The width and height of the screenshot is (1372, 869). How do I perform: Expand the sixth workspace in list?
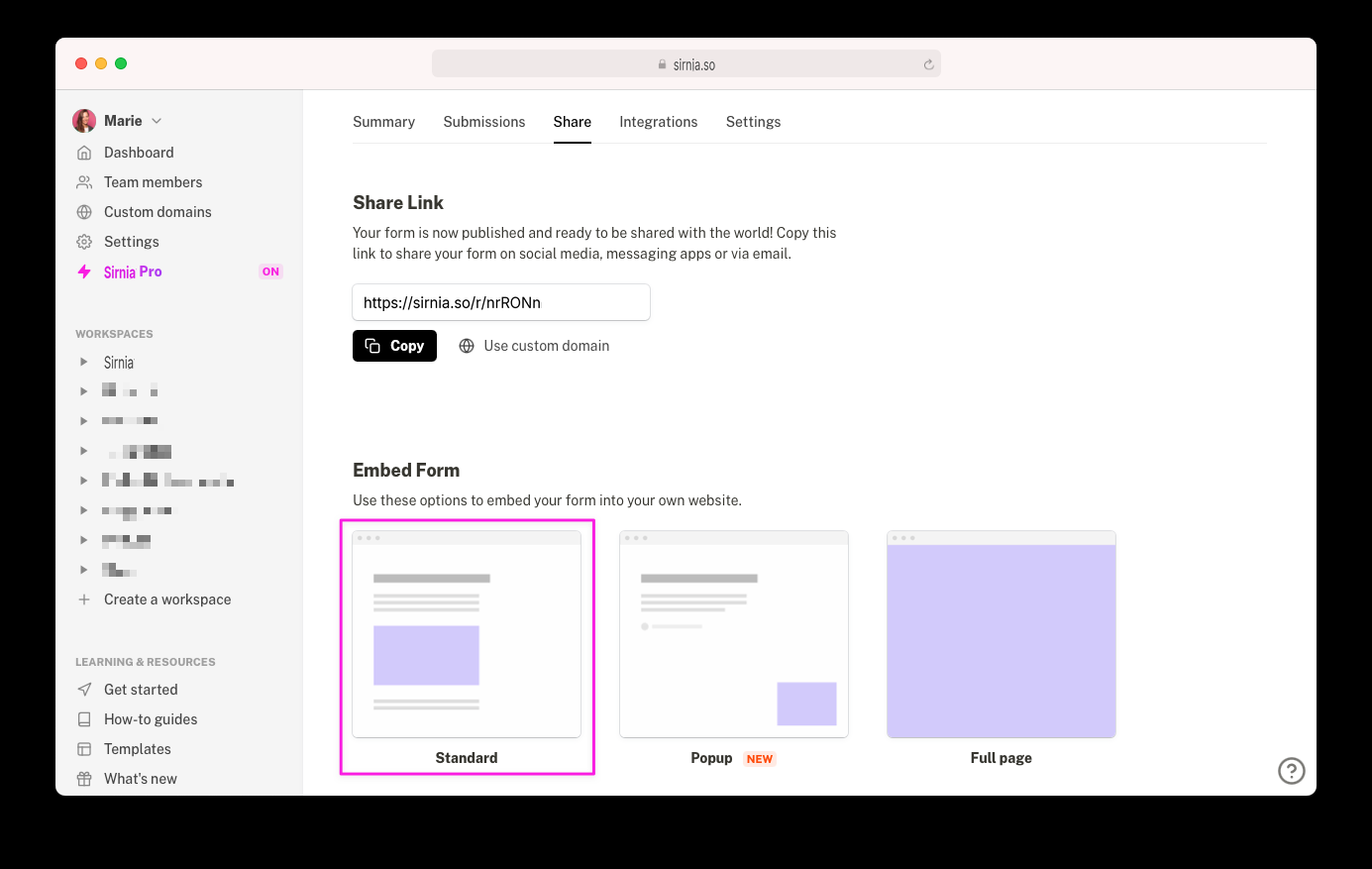pos(84,510)
